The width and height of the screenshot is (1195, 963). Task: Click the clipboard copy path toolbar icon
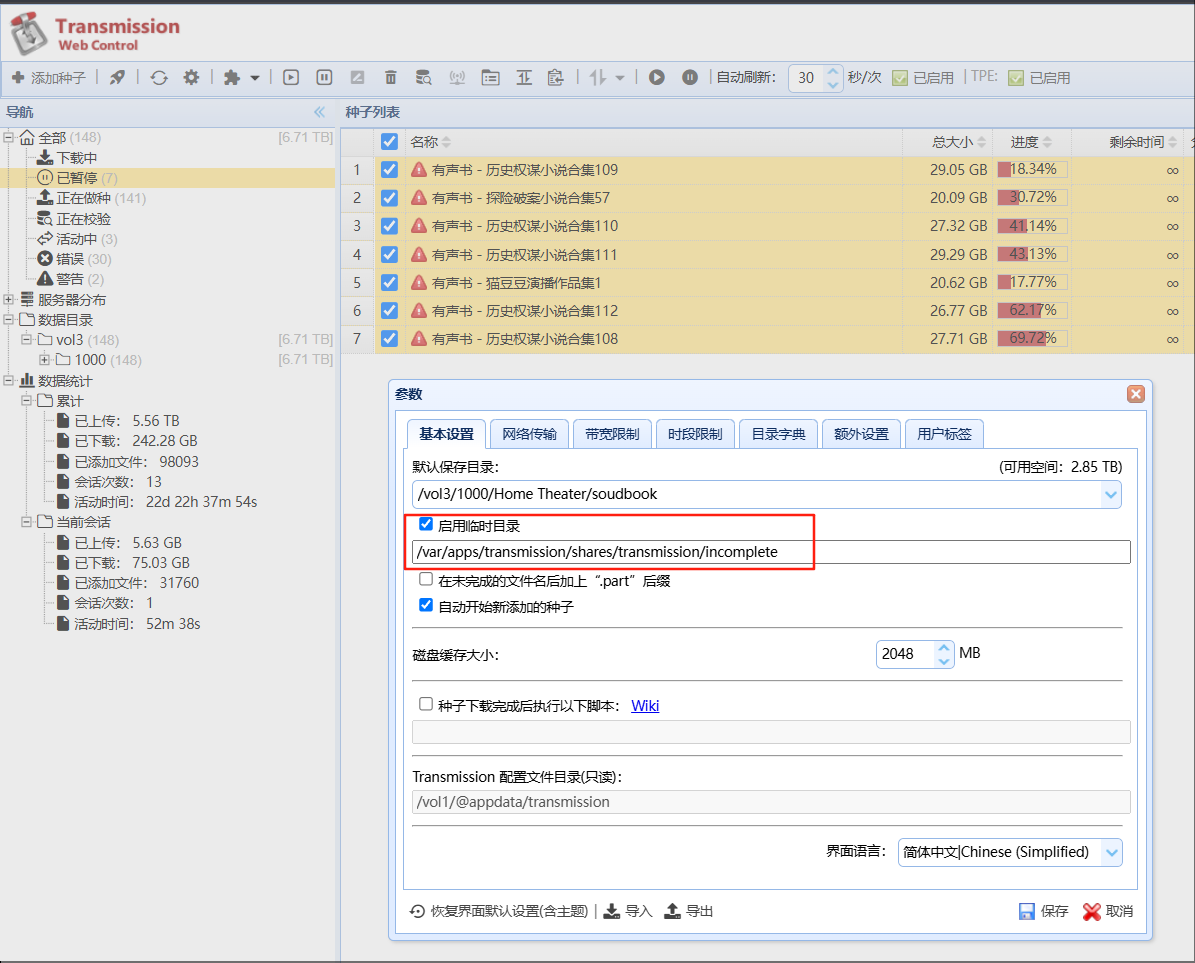pyautogui.click(x=556, y=78)
